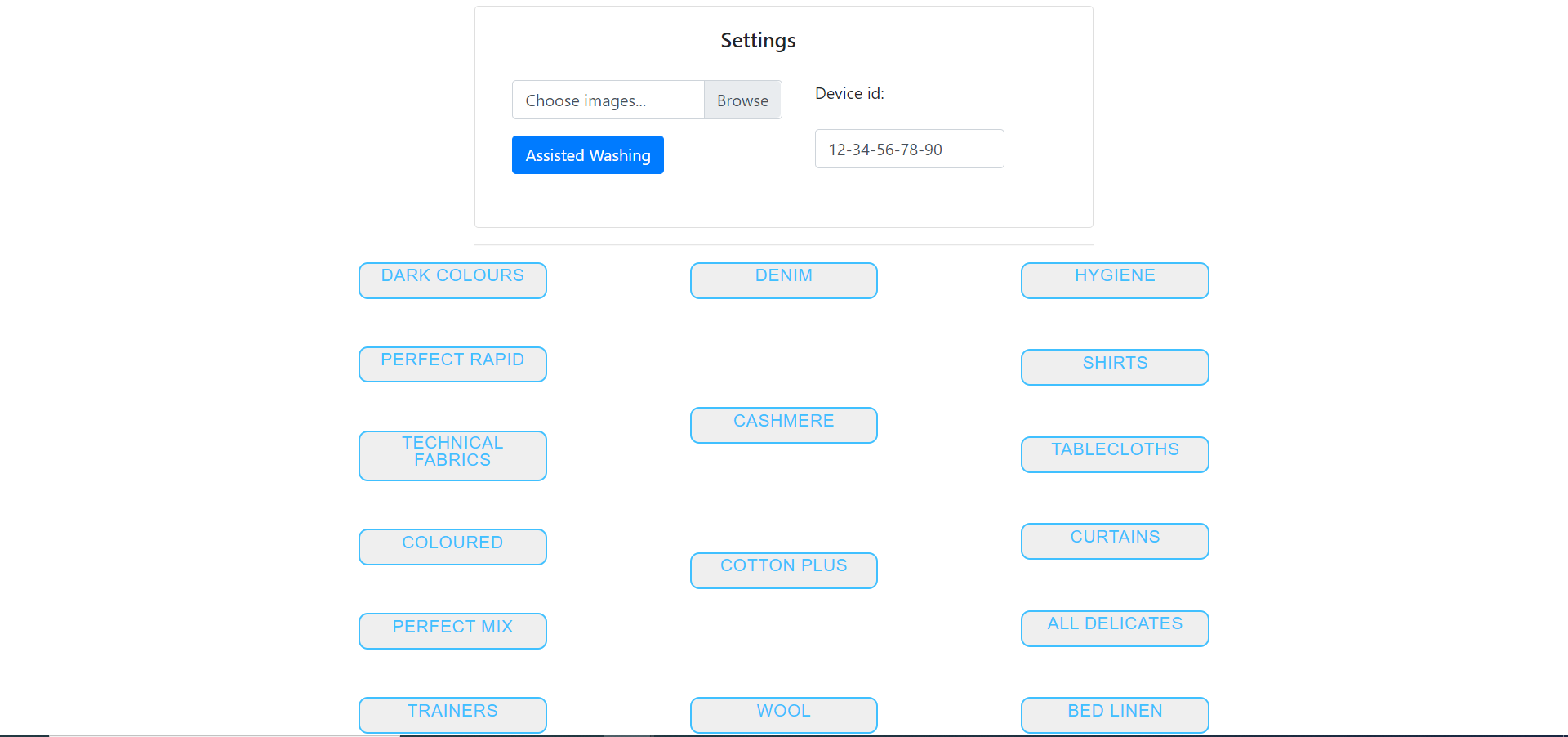Pick the SHIRTS program
1568x737 pixels.
(x=1114, y=367)
